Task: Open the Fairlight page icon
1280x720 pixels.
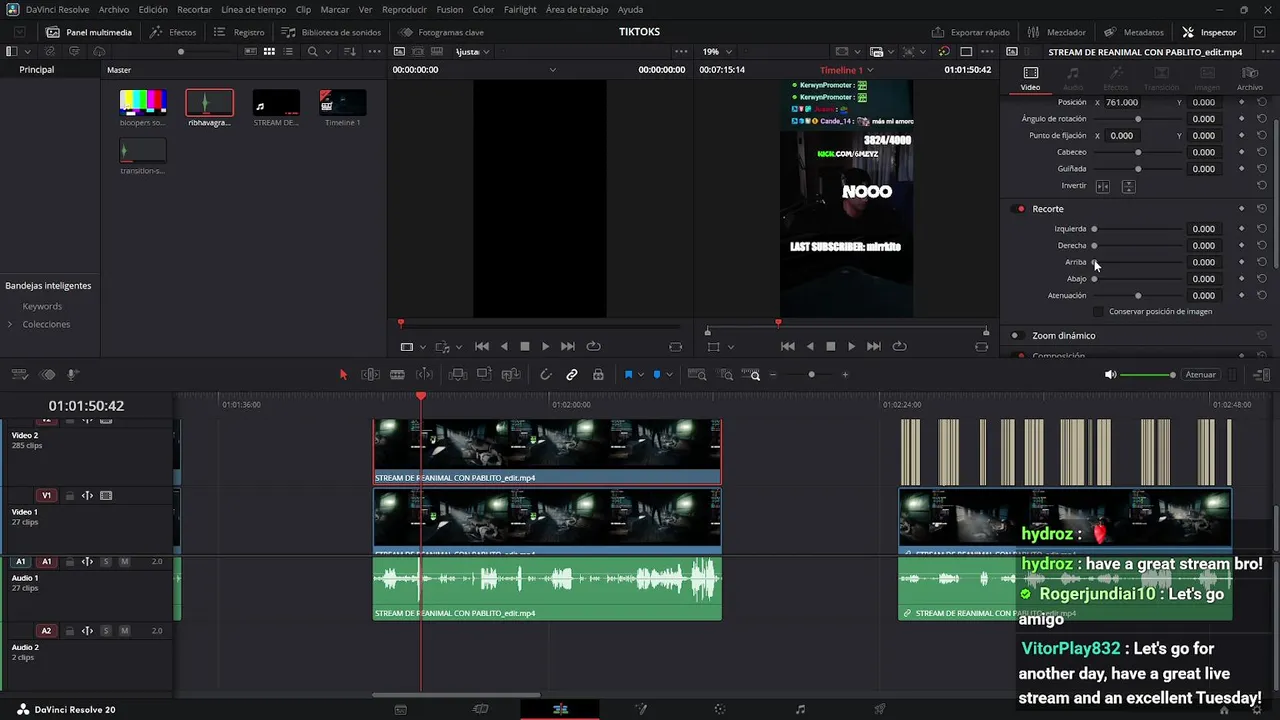Action: click(800, 709)
